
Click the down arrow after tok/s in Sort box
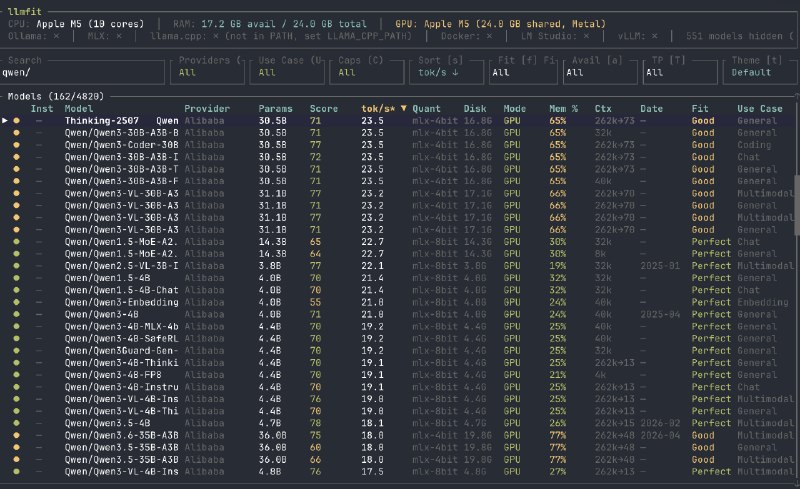coord(455,72)
